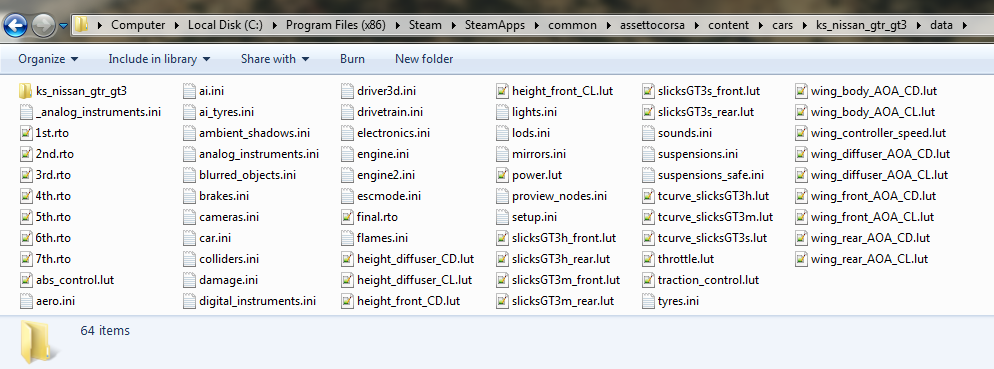Select the wing_rear_AOA_CL.lut file icon

[801, 259]
